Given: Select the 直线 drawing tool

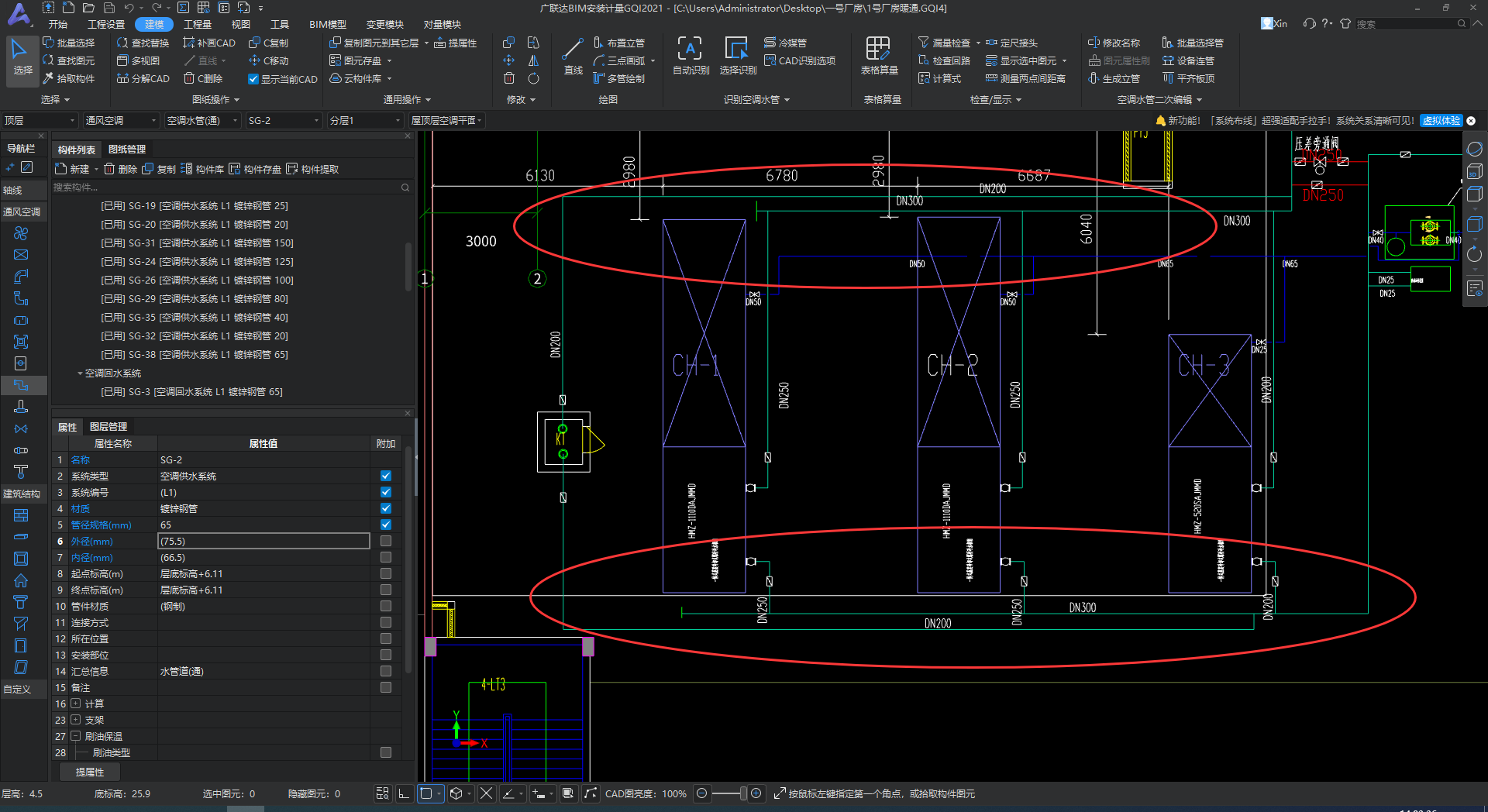Looking at the screenshot, I should point(573,56).
